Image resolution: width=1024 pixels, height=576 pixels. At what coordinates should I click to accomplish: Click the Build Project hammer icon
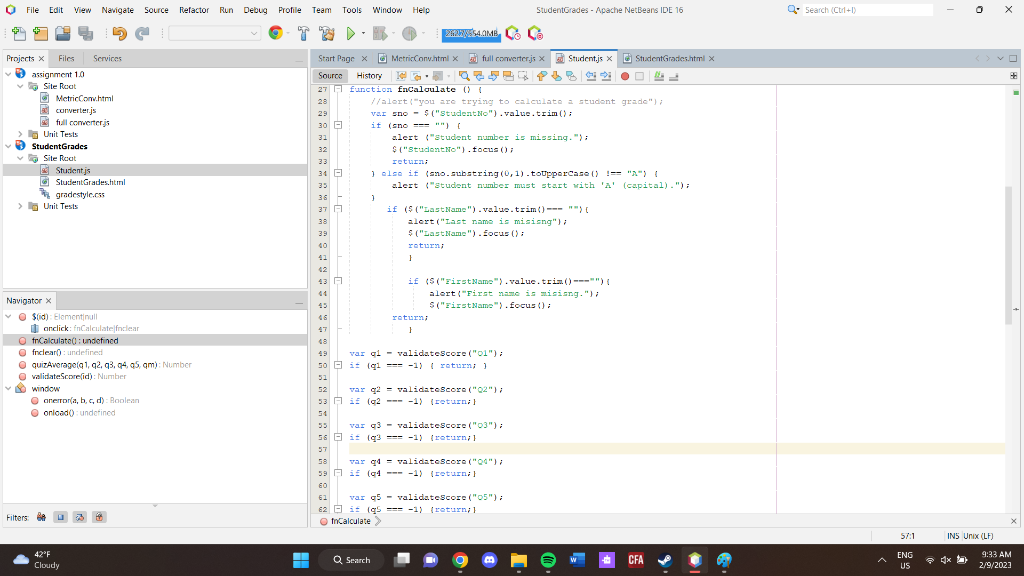coord(301,33)
